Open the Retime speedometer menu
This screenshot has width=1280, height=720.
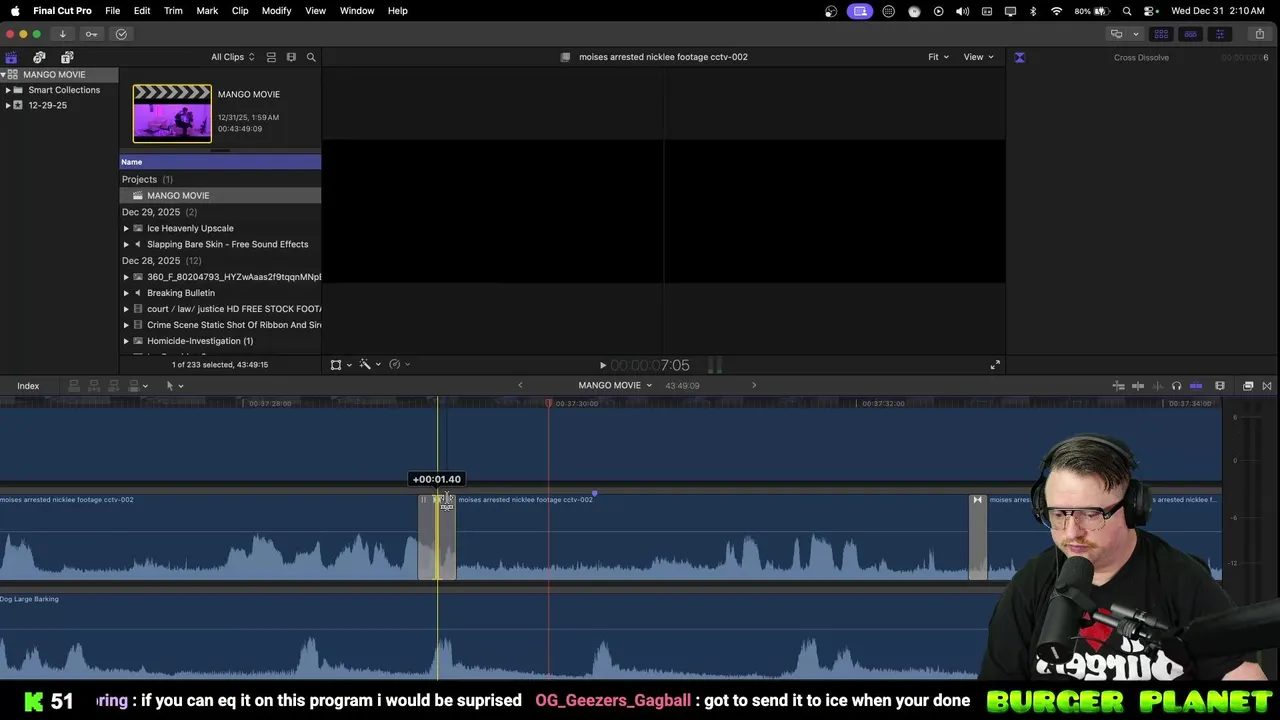pos(399,365)
